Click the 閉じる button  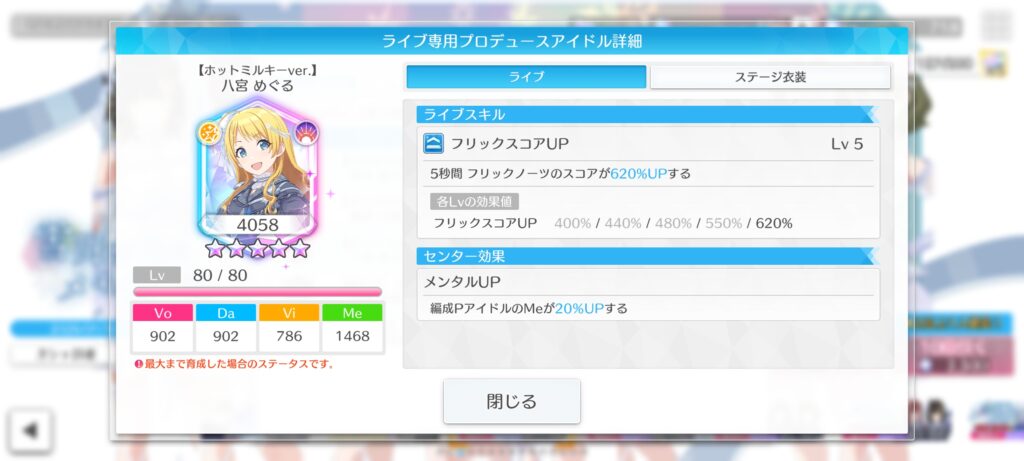click(x=511, y=401)
